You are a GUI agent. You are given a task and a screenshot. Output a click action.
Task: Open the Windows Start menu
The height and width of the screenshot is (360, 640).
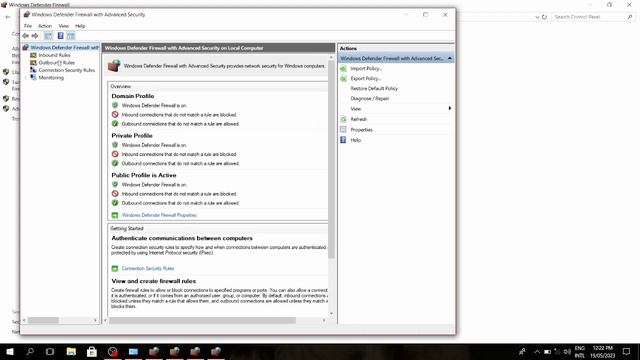coord(9,351)
